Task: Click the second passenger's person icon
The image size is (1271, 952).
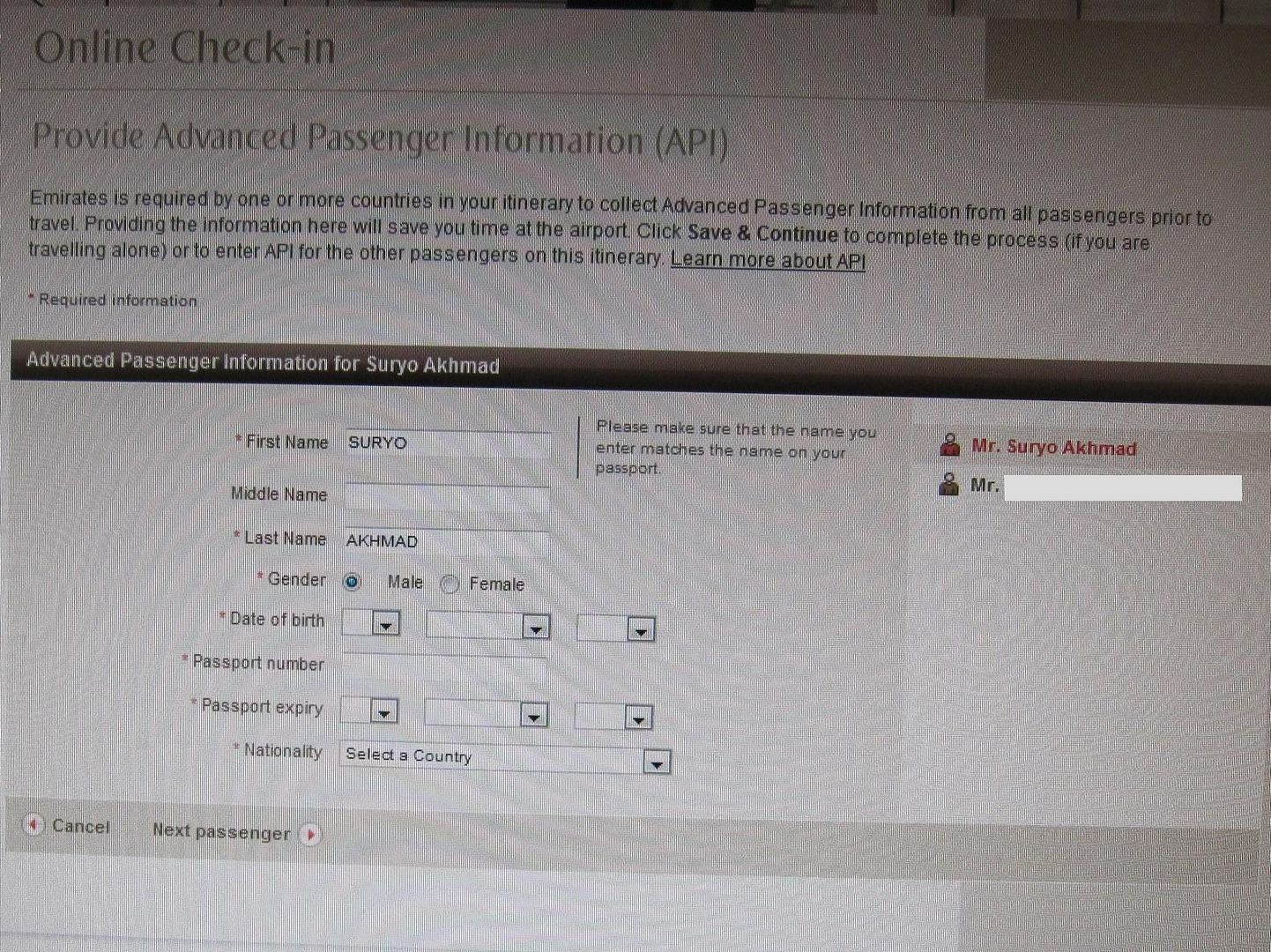Action: (948, 484)
